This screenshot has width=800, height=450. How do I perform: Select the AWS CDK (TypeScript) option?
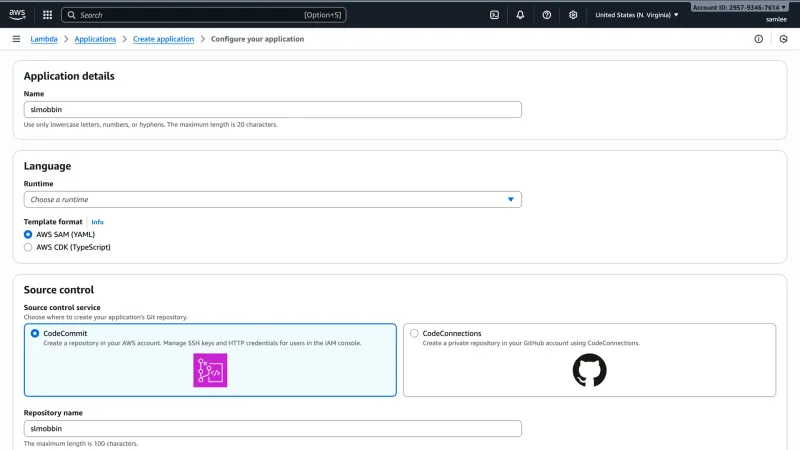pyautogui.click(x=28, y=247)
